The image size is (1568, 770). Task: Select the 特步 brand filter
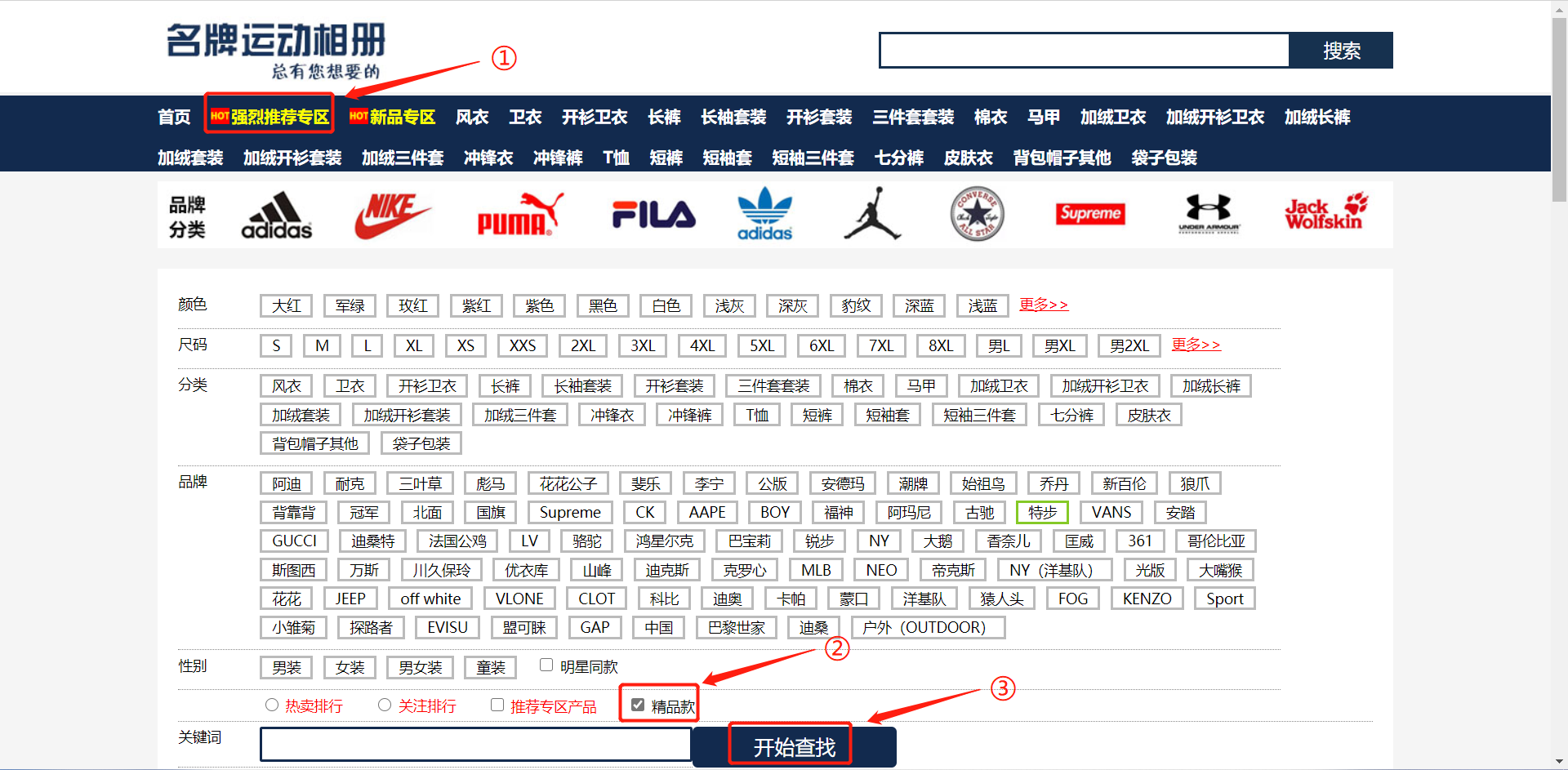pyautogui.click(x=1042, y=512)
